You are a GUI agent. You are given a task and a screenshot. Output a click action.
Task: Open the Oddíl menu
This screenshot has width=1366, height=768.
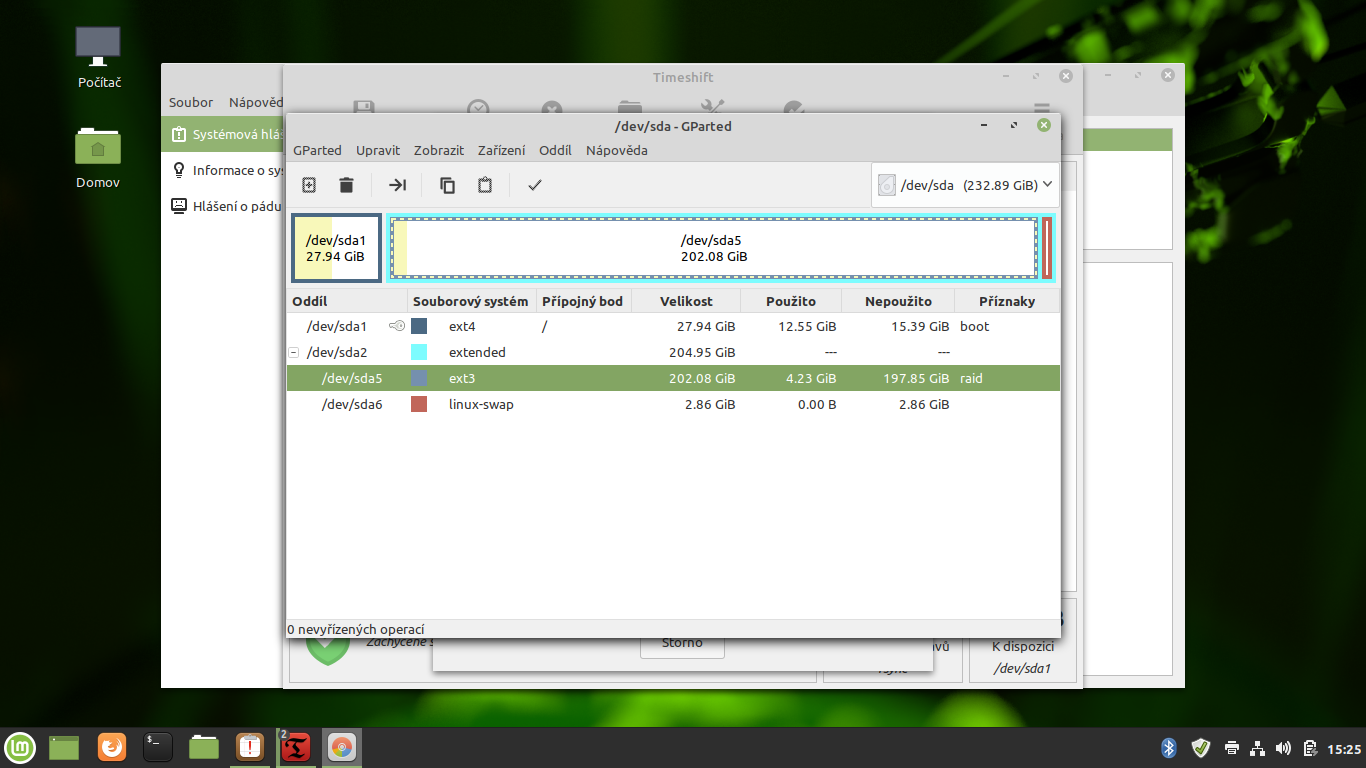(555, 150)
